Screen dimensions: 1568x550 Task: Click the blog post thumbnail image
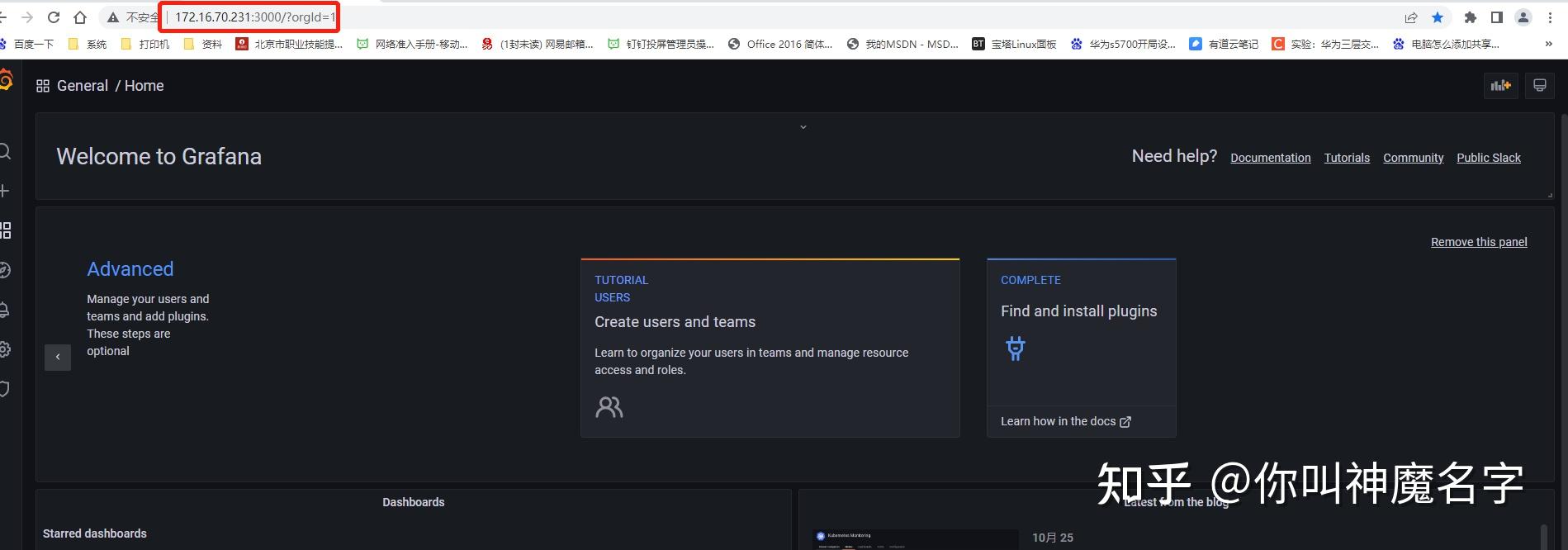(916, 540)
